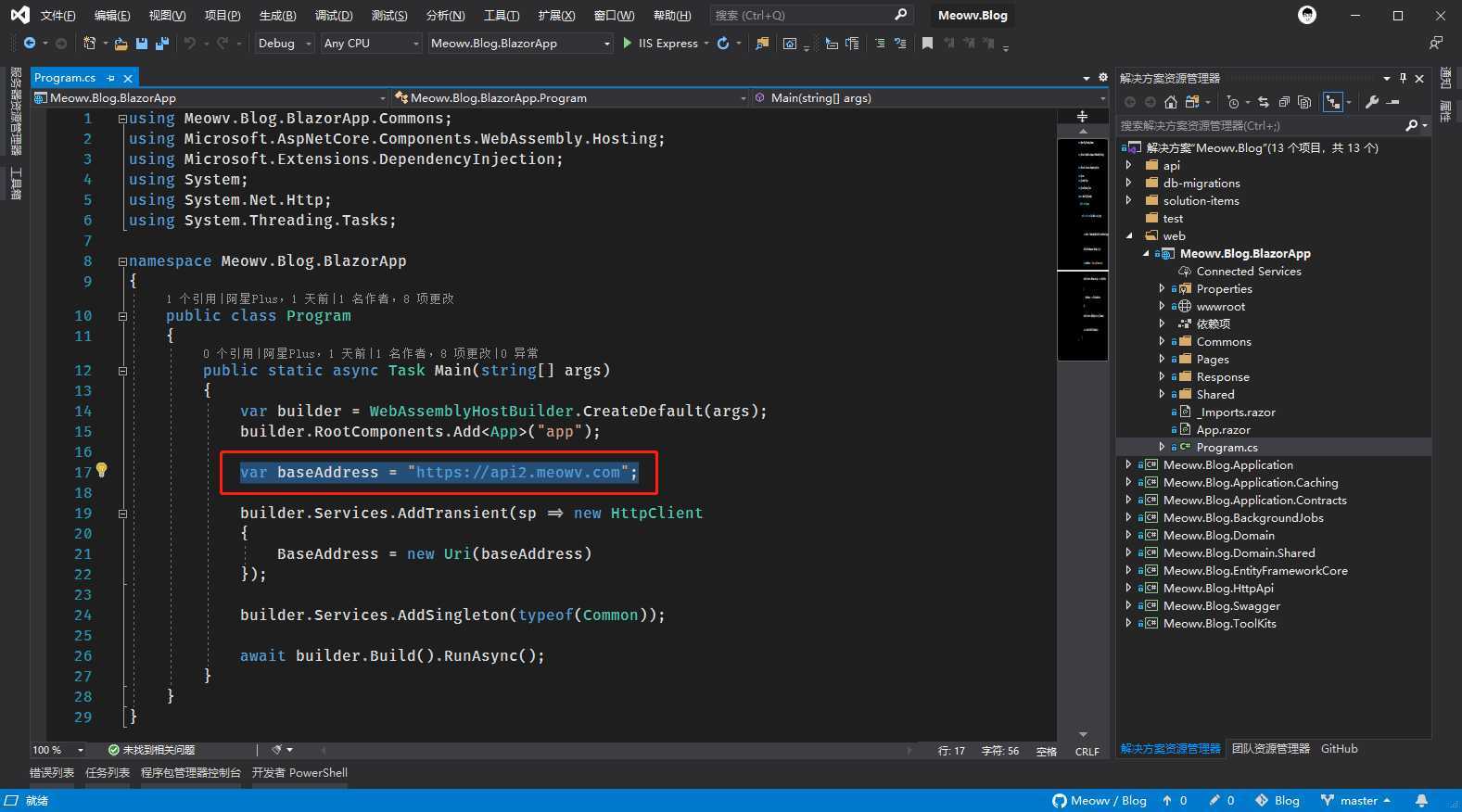Viewport: 1462px width, 812px height.
Task: Open the Any CPU platform dropdown
Action: coord(371,44)
